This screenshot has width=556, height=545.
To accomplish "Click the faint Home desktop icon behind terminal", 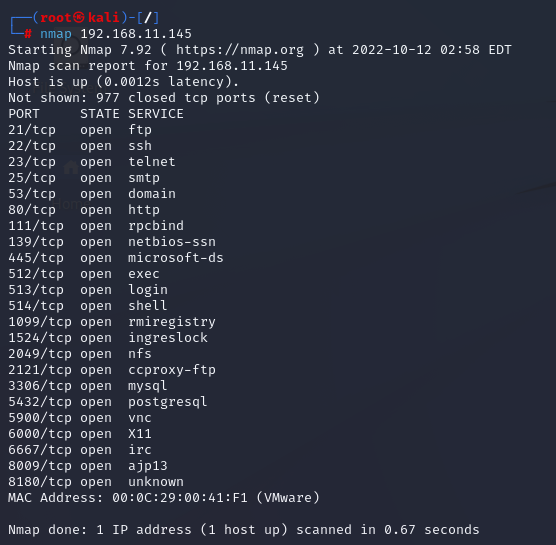I will (x=71, y=167).
